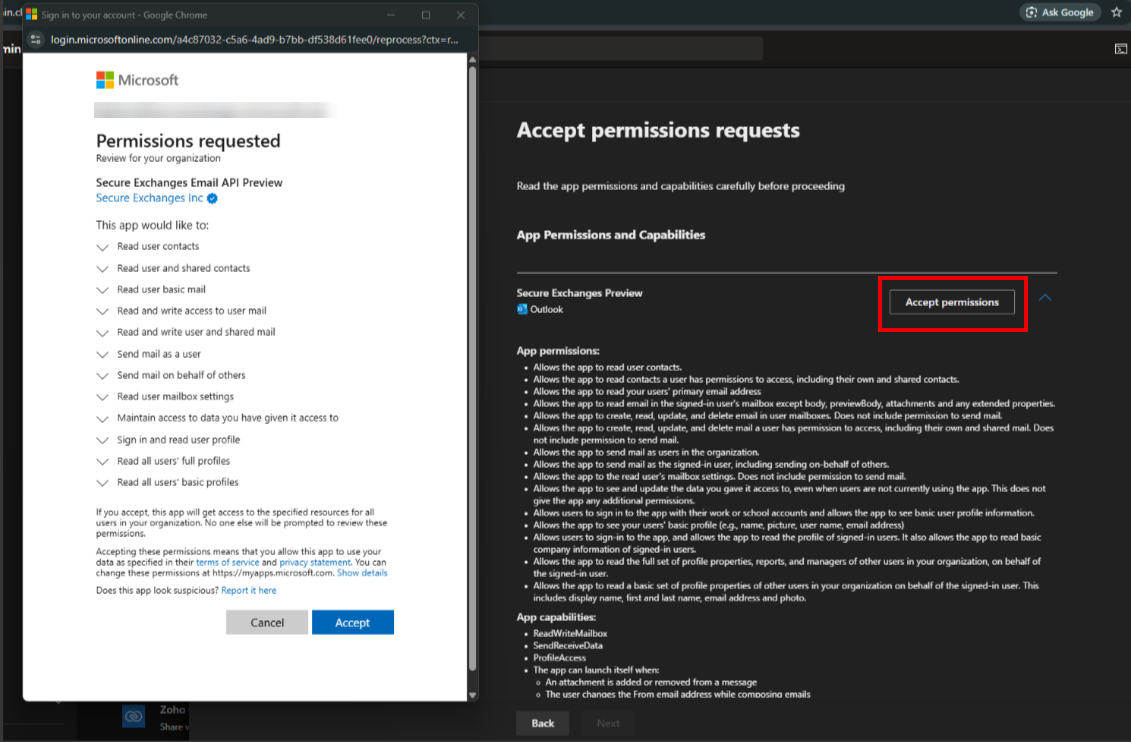Expand Send mail on behalf of others
1131x742 pixels.
pyautogui.click(x=102, y=376)
